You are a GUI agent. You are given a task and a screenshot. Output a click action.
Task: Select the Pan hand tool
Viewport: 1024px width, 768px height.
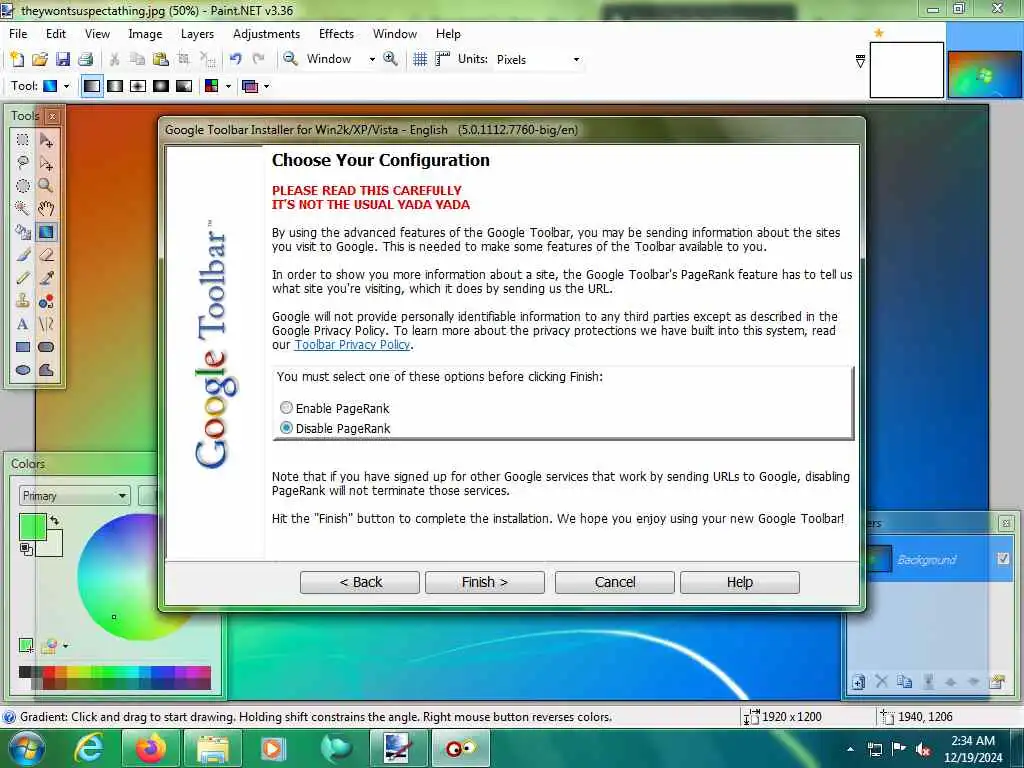point(46,208)
